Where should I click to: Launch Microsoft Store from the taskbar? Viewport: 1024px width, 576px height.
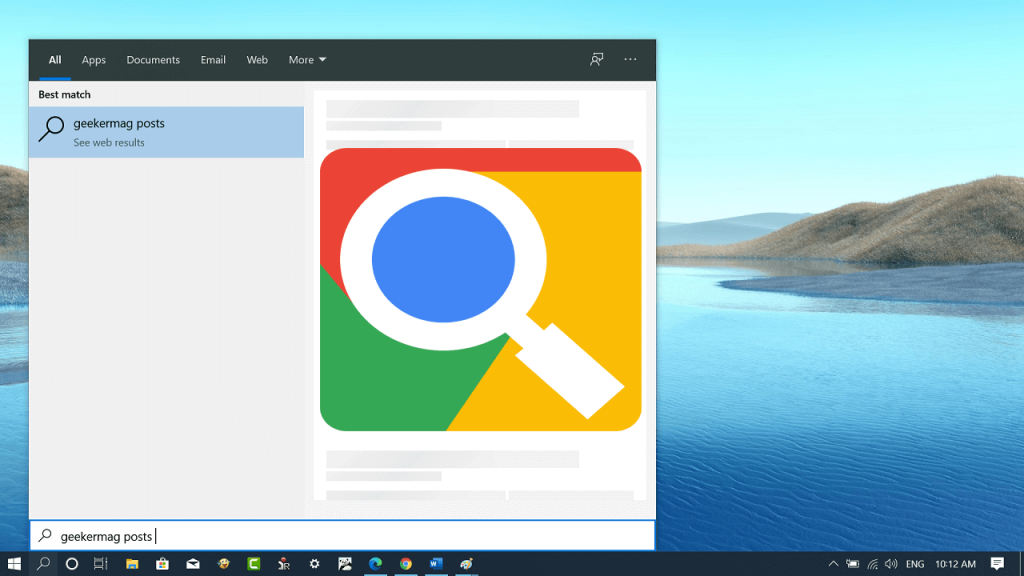pos(162,564)
